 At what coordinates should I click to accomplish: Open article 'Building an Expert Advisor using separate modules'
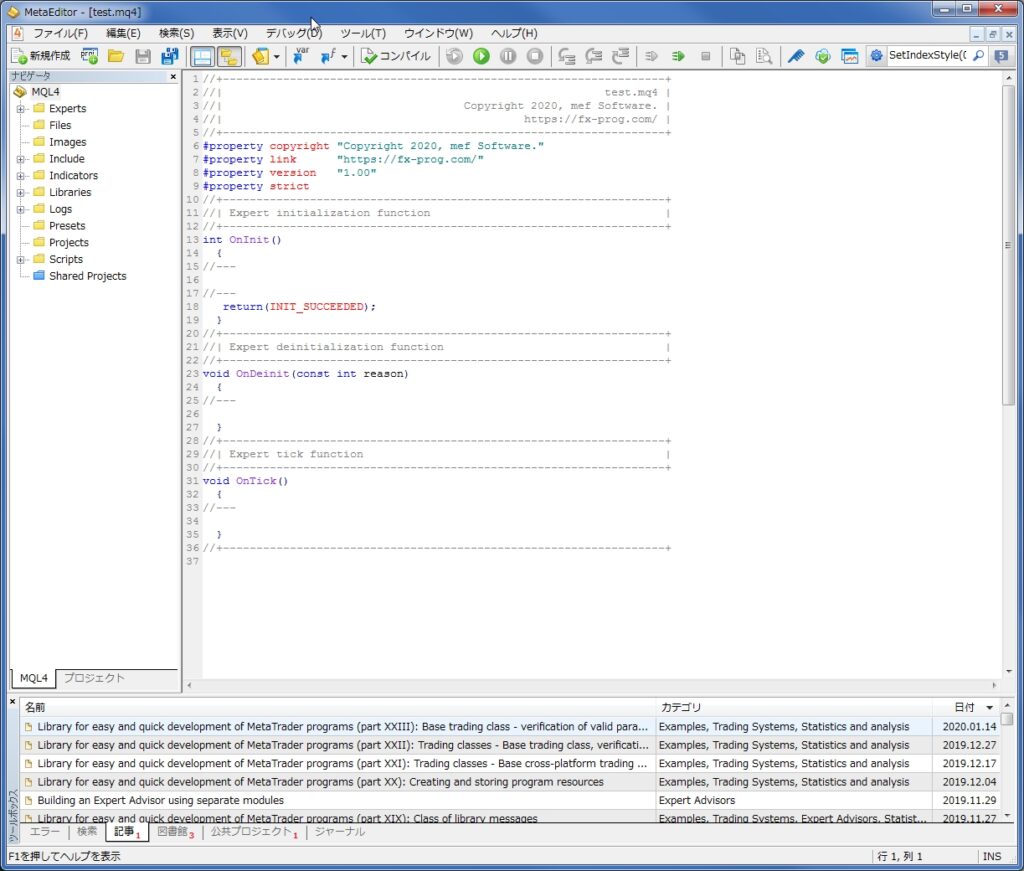(x=161, y=800)
